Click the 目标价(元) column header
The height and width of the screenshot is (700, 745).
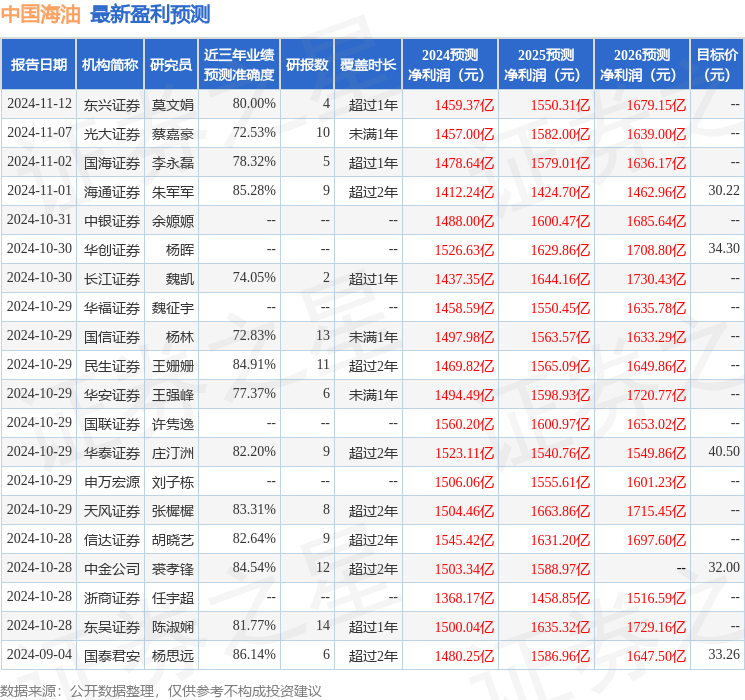click(x=717, y=65)
